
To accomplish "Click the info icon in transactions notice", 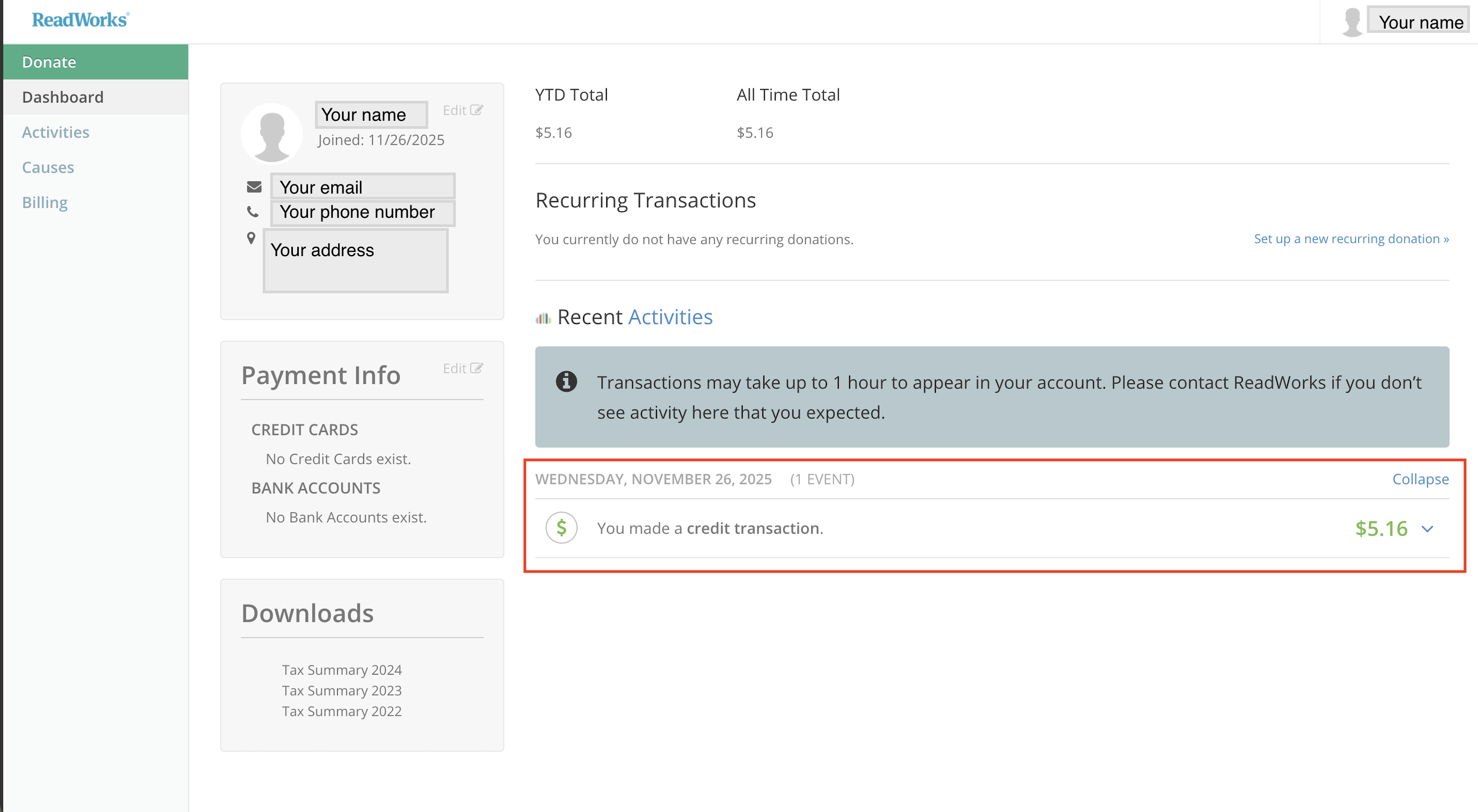I will pyautogui.click(x=566, y=381).
